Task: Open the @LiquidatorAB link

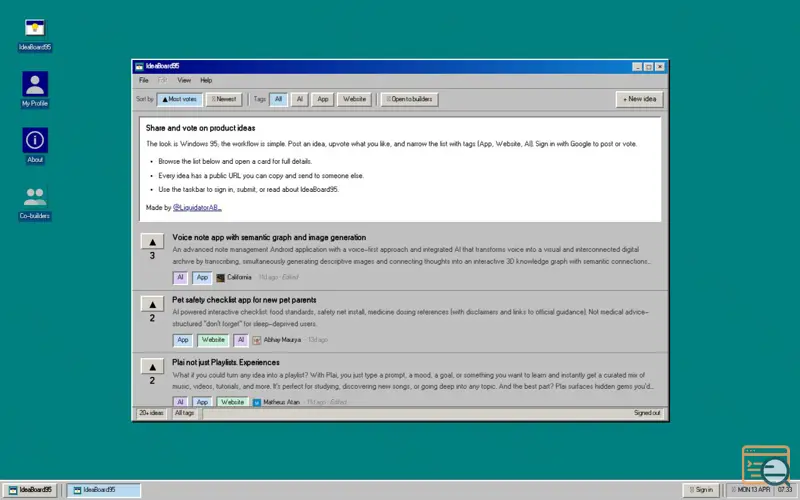Action: [x=197, y=208]
